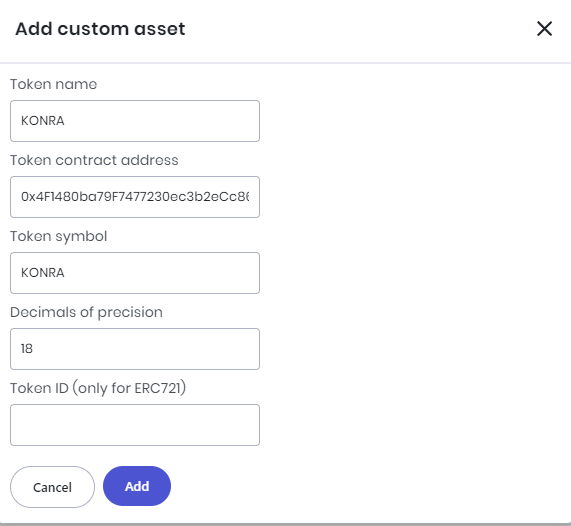Confirm with the blue Add button
571x526 pixels.
(137, 486)
